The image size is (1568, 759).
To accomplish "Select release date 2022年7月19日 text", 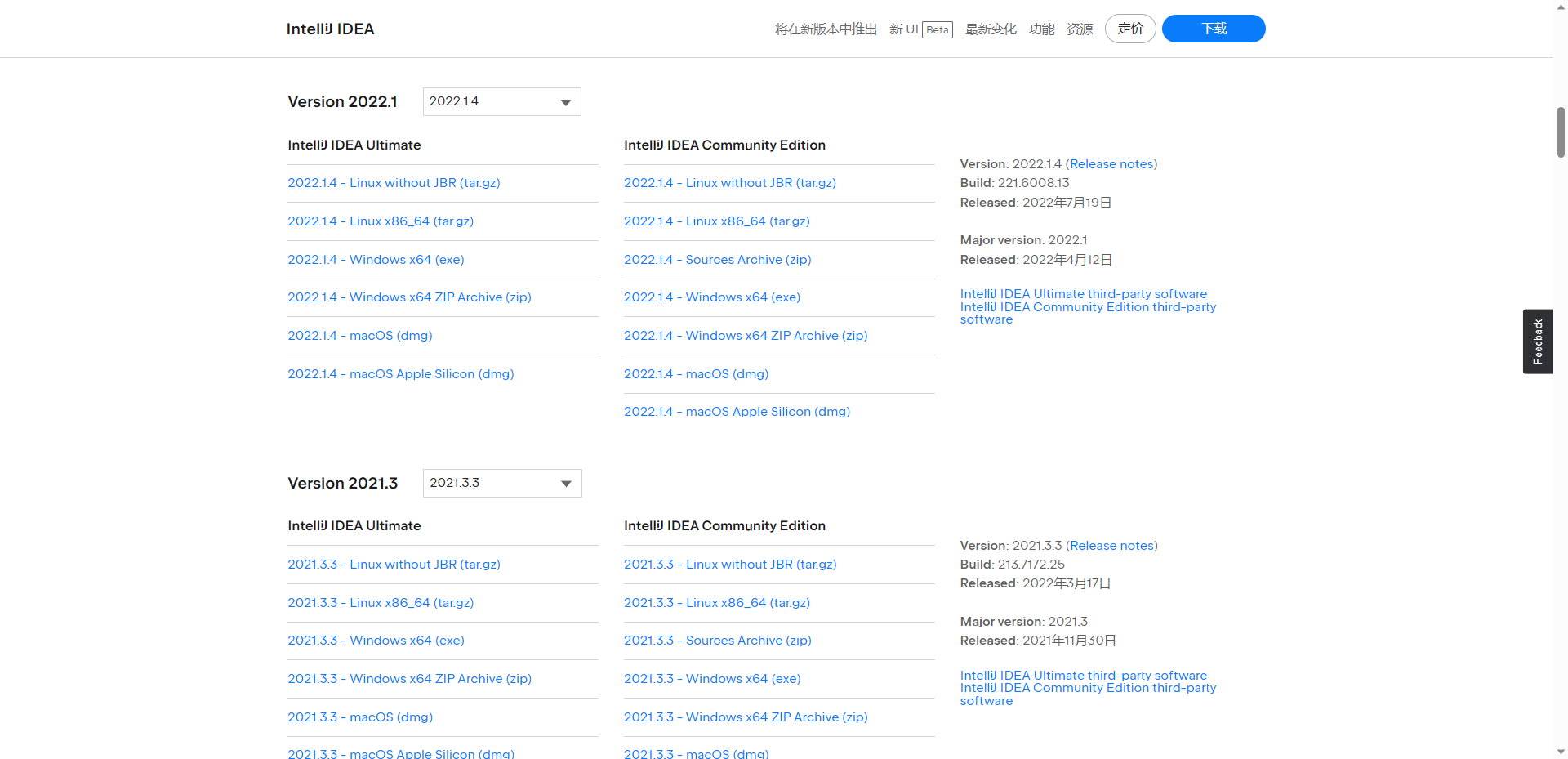I will pyautogui.click(x=1067, y=203).
